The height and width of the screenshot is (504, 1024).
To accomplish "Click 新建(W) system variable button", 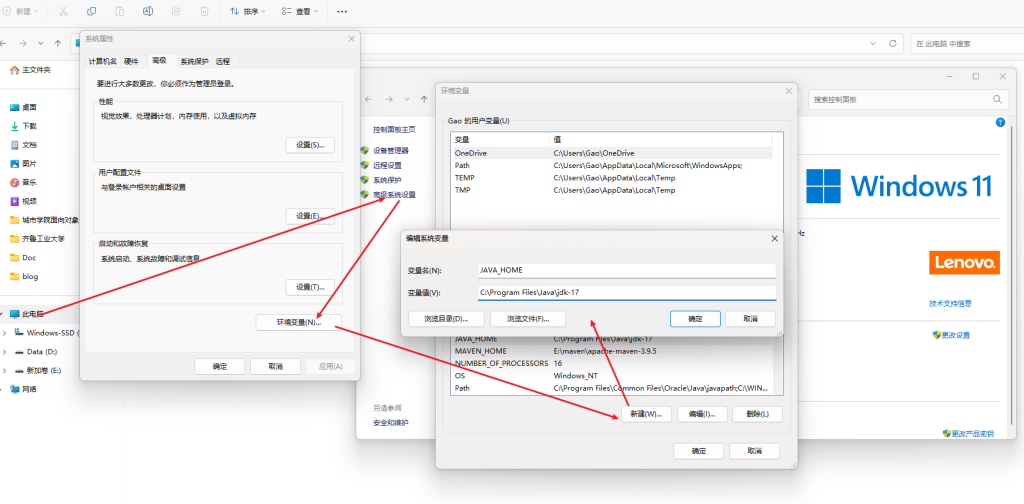I will 646,414.
